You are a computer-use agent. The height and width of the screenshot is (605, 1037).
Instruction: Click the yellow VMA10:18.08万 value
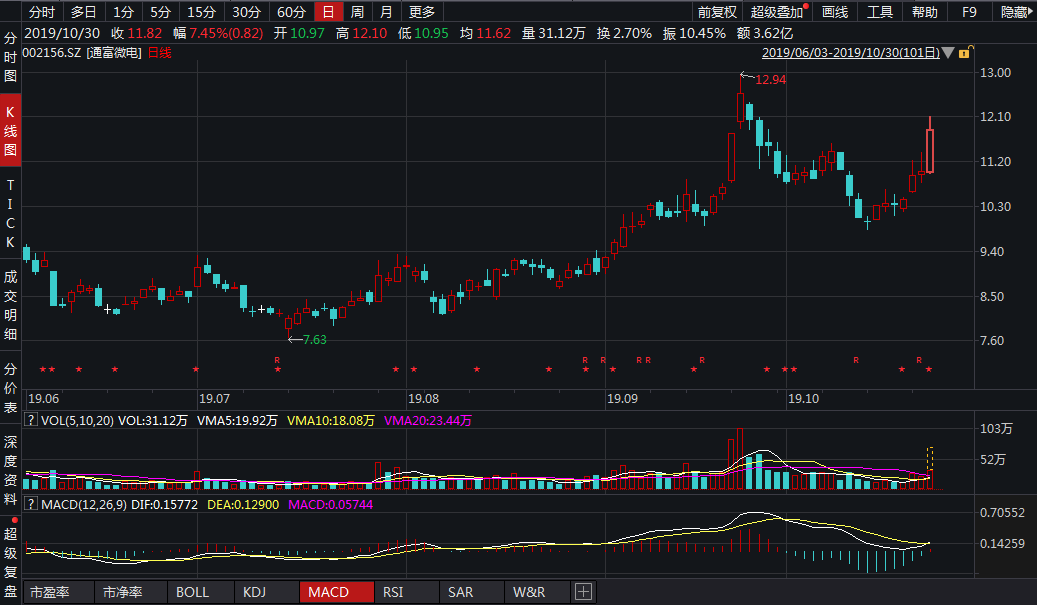click(x=331, y=421)
